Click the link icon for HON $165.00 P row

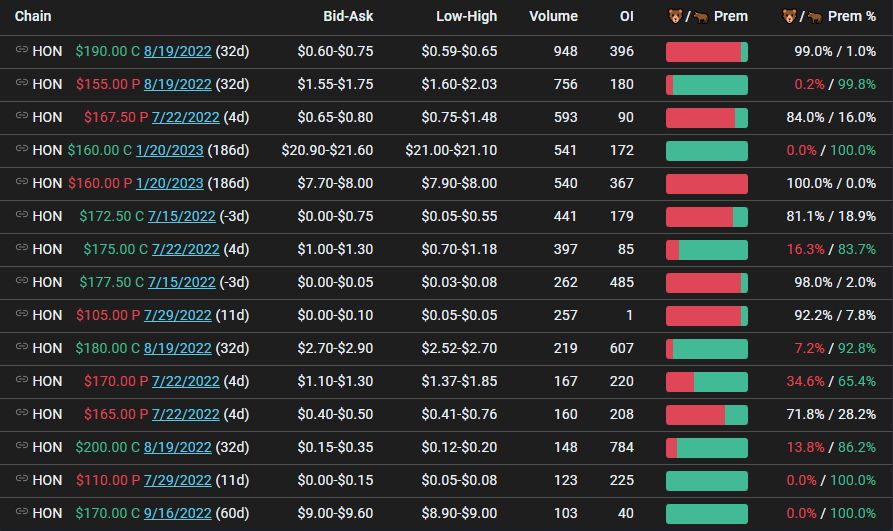coord(22,413)
